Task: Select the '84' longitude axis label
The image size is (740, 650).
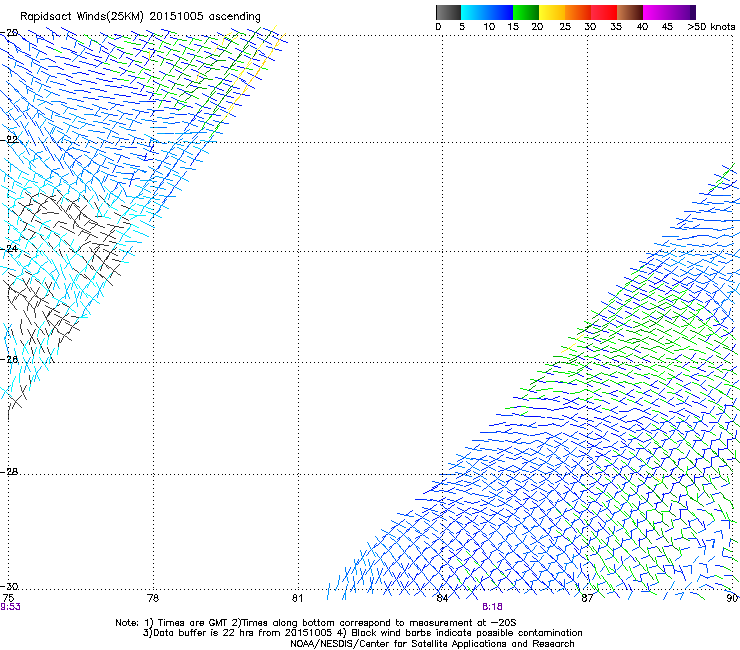Action: (x=442, y=598)
